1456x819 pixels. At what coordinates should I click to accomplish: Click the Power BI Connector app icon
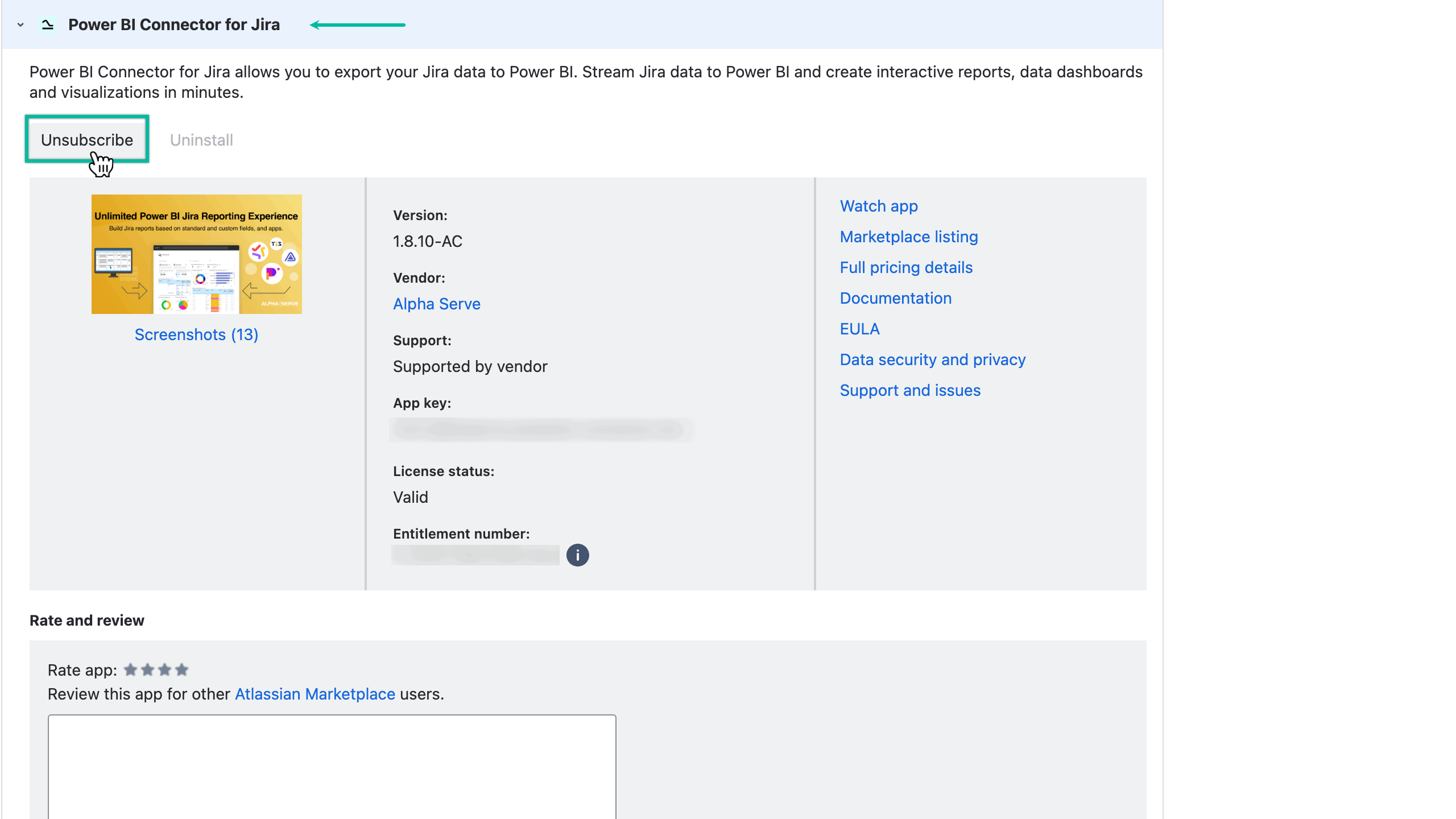48,24
